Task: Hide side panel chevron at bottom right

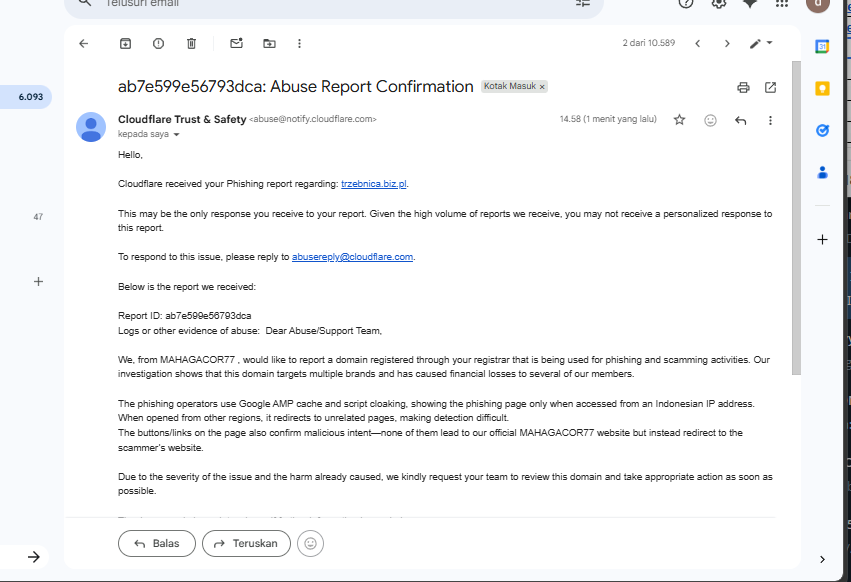Action: click(822, 559)
